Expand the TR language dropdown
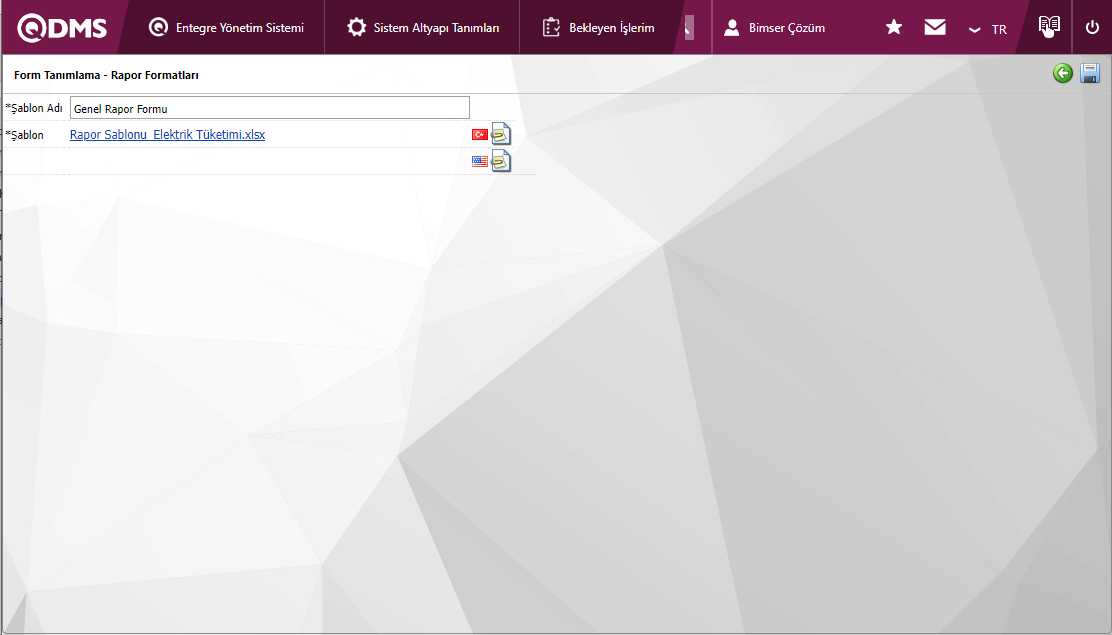 (988, 29)
